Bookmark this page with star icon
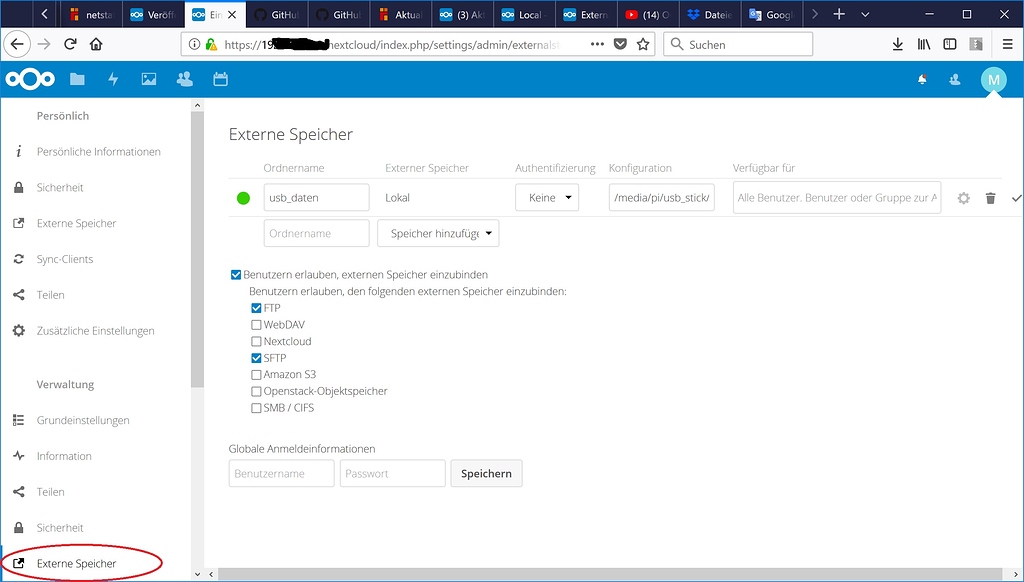This screenshot has height=582, width=1024. click(643, 44)
